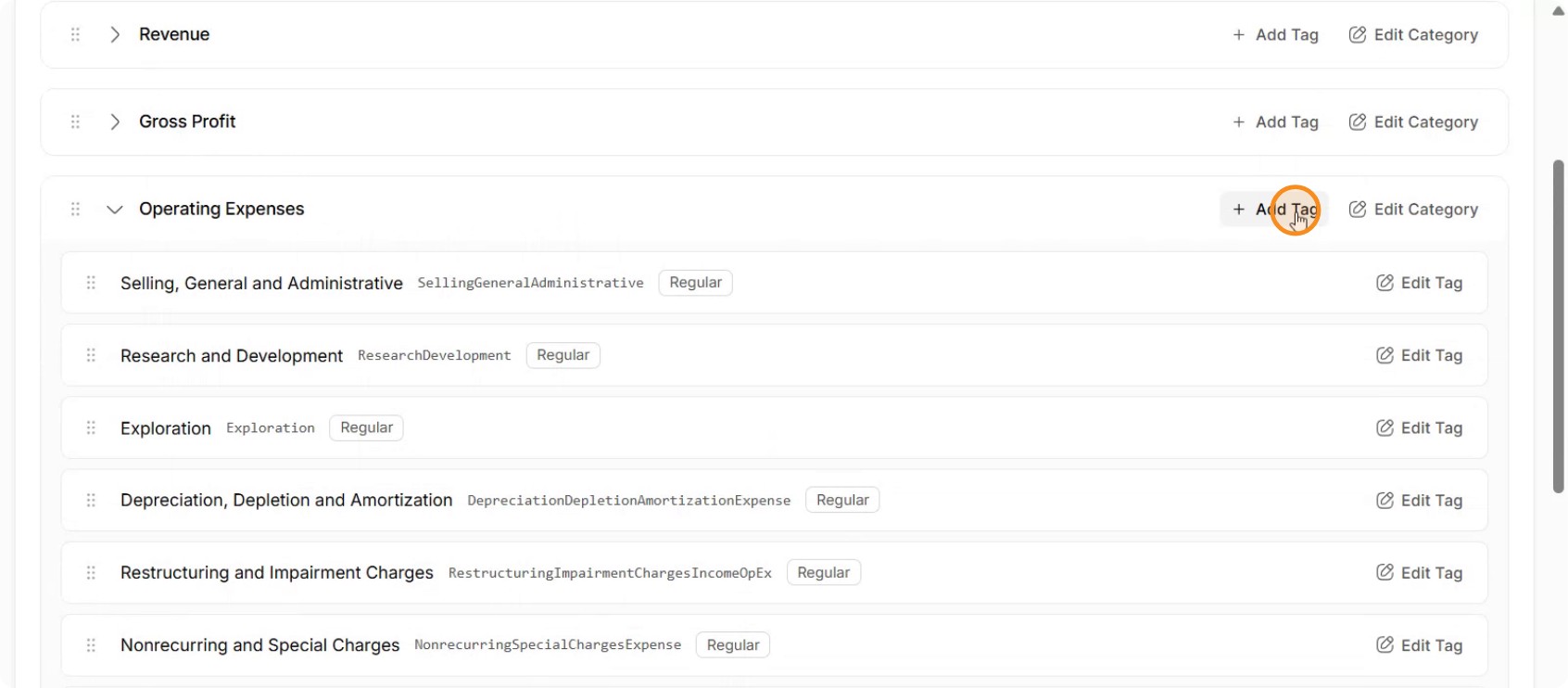Click drag handle for Restructuring and Impairment Charges

[x=91, y=572]
